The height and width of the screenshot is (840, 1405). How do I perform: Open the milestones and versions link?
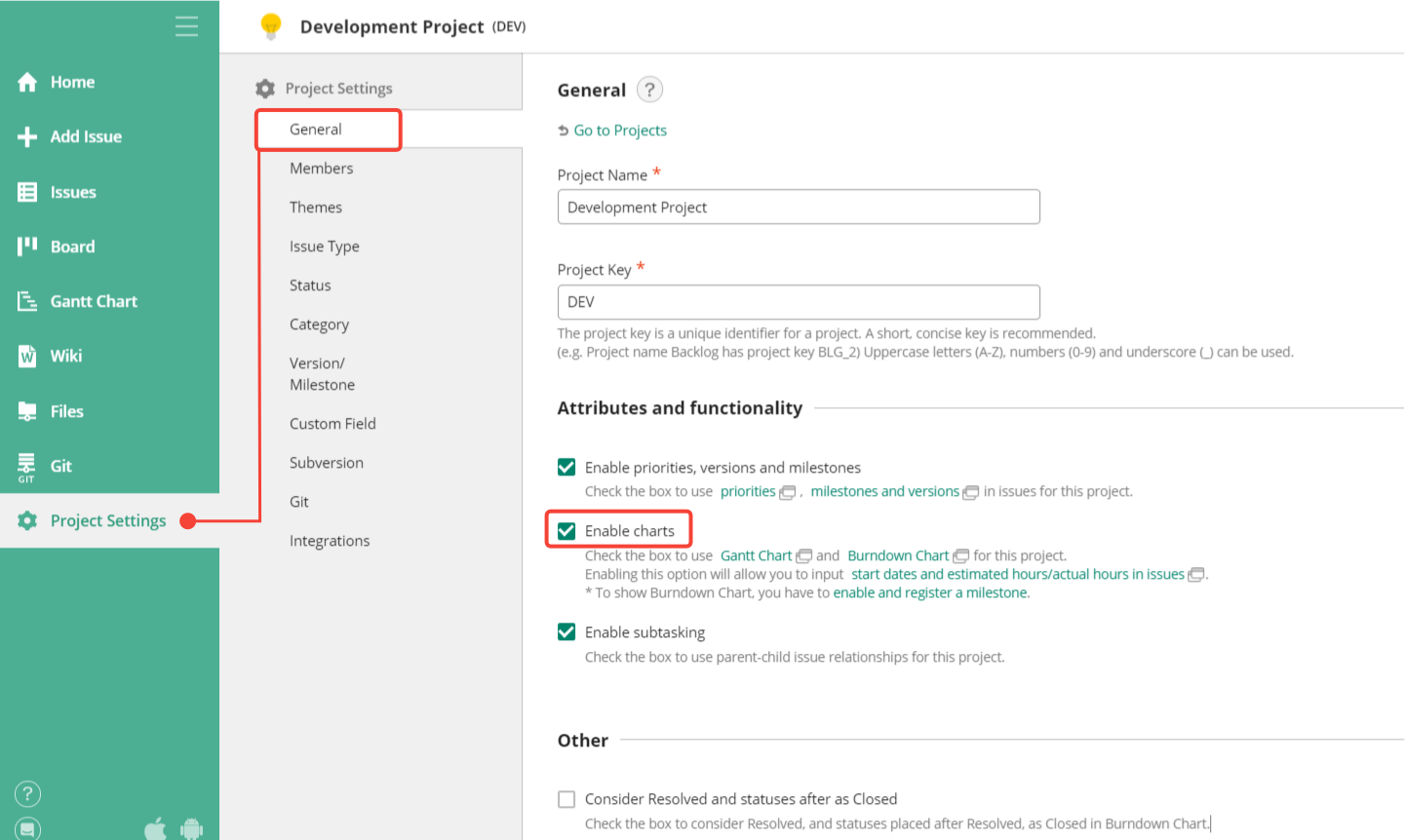(885, 491)
